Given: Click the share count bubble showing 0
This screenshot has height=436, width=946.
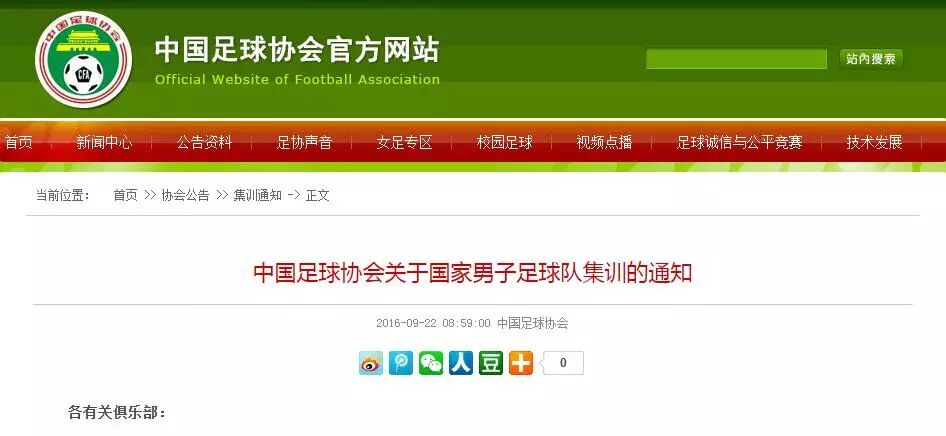Looking at the screenshot, I should point(562,363).
